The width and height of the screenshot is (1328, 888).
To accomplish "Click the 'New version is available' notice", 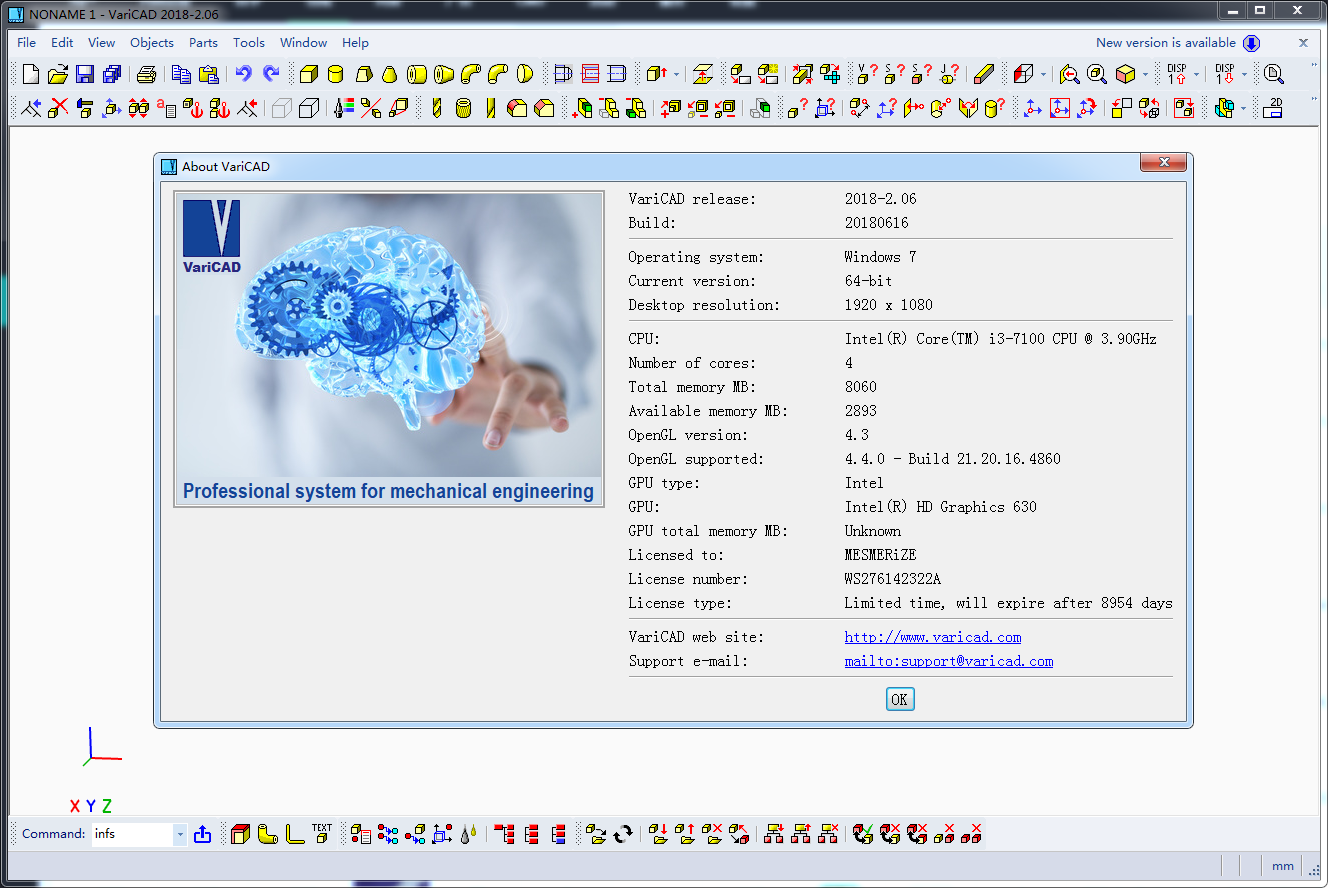I will pos(1166,43).
